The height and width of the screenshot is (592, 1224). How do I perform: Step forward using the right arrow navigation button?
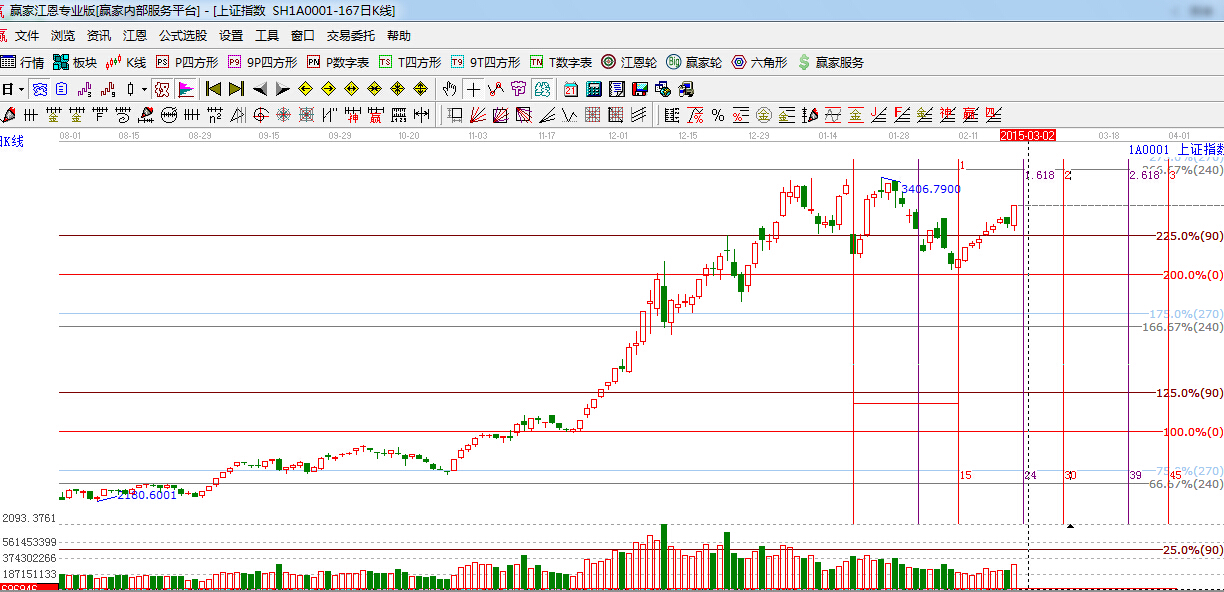click(283, 88)
